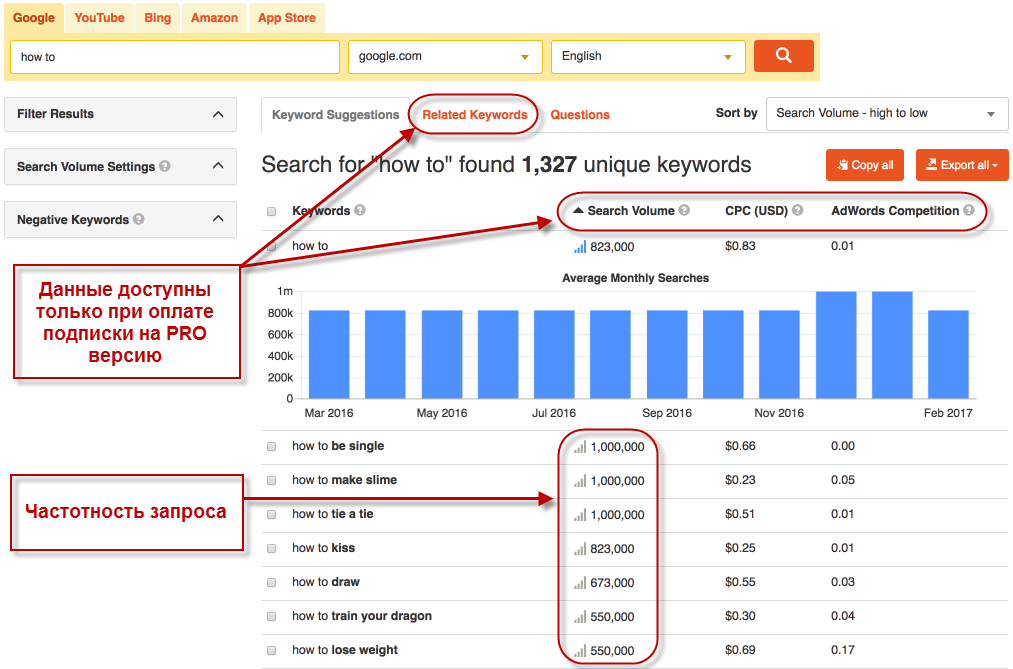Open trend chart icon for 'how to make slime'
Screen dimensions: 1013x669
pos(580,480)
